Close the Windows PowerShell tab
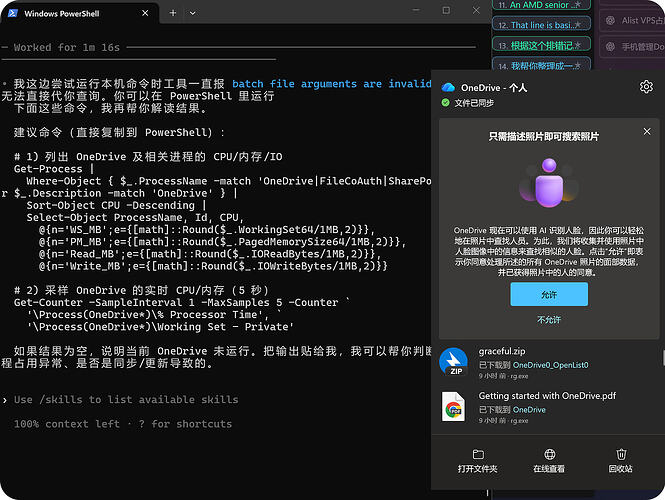Viewport: 665px width, 500px height. click(x=145, y=13)
